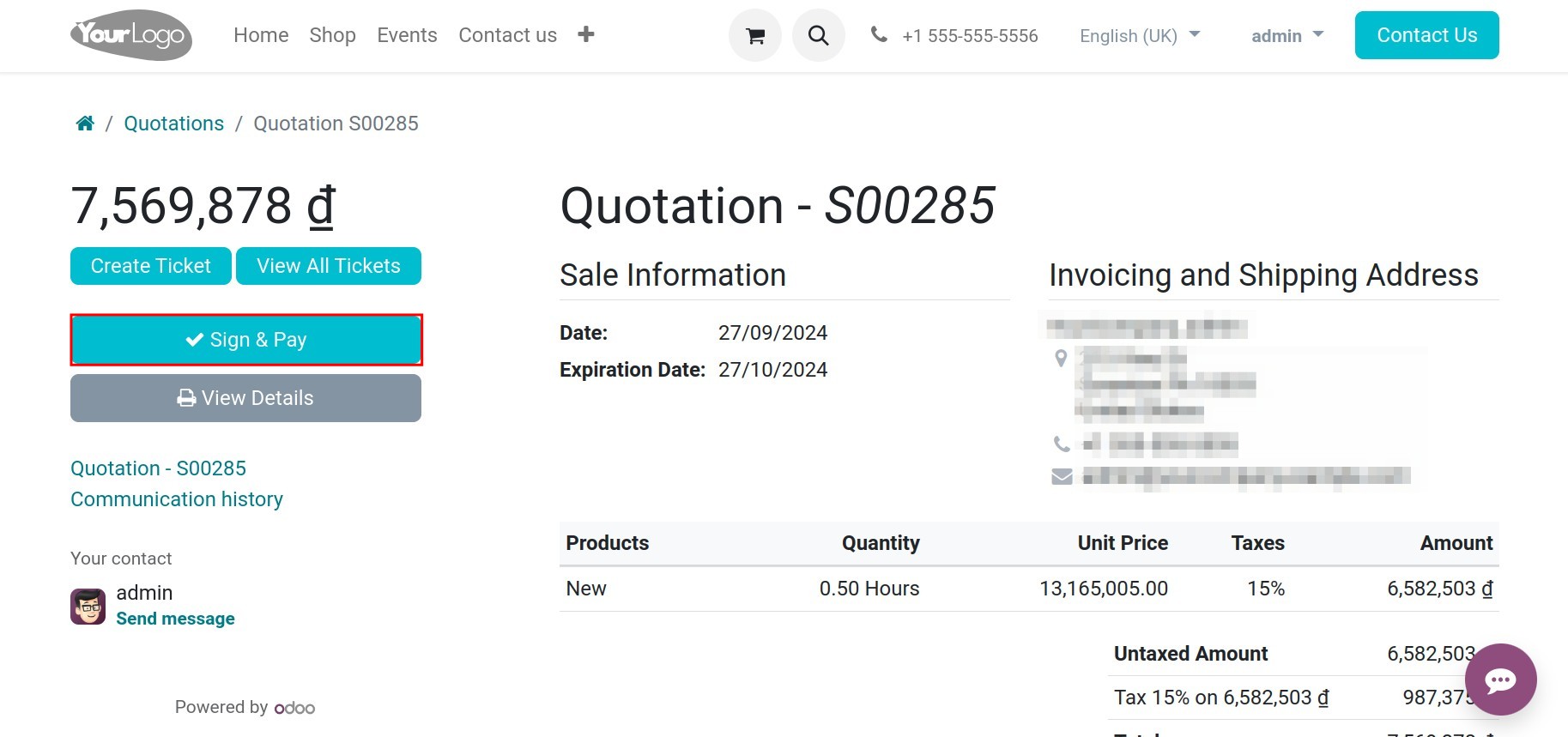1568x737 pixels.
Task: Click the View Details button
Action: point(245,398)
